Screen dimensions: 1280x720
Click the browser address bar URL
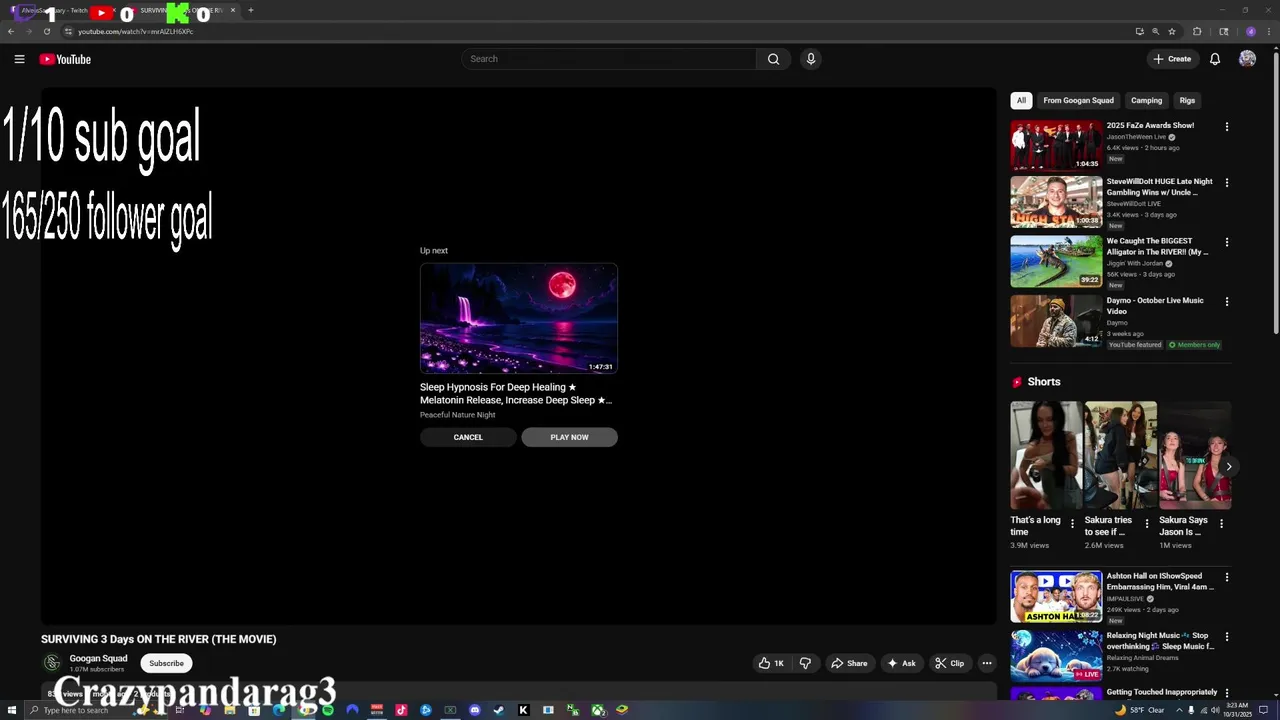coord(136,31)
